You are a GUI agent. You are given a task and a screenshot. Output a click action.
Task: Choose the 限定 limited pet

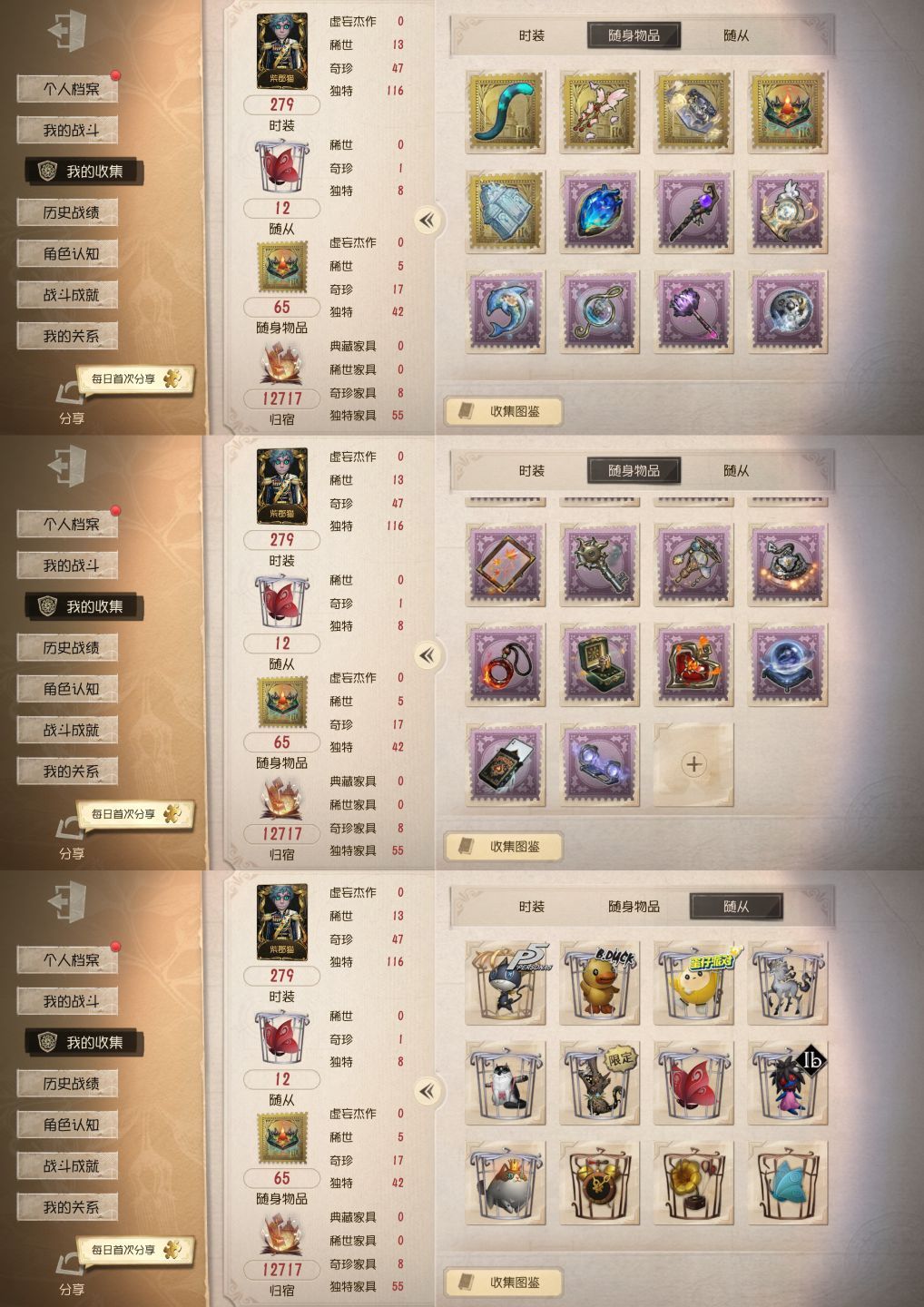600,1083
